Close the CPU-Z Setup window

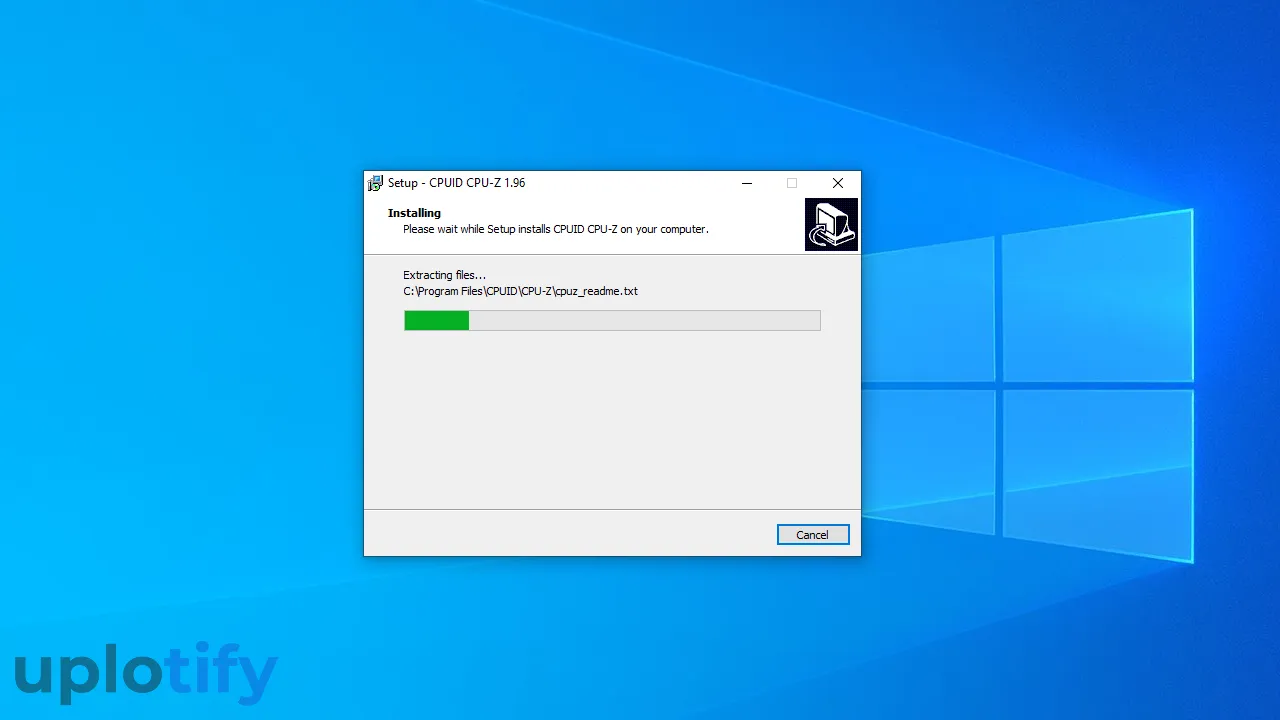(x=838, y=183)
